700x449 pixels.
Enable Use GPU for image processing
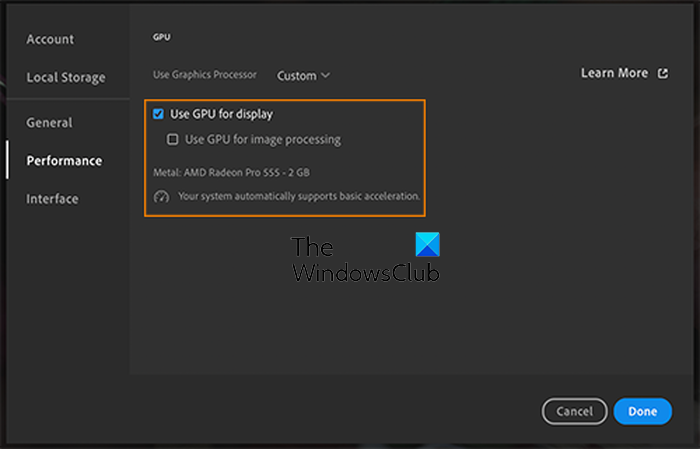(x=173, y=140)
